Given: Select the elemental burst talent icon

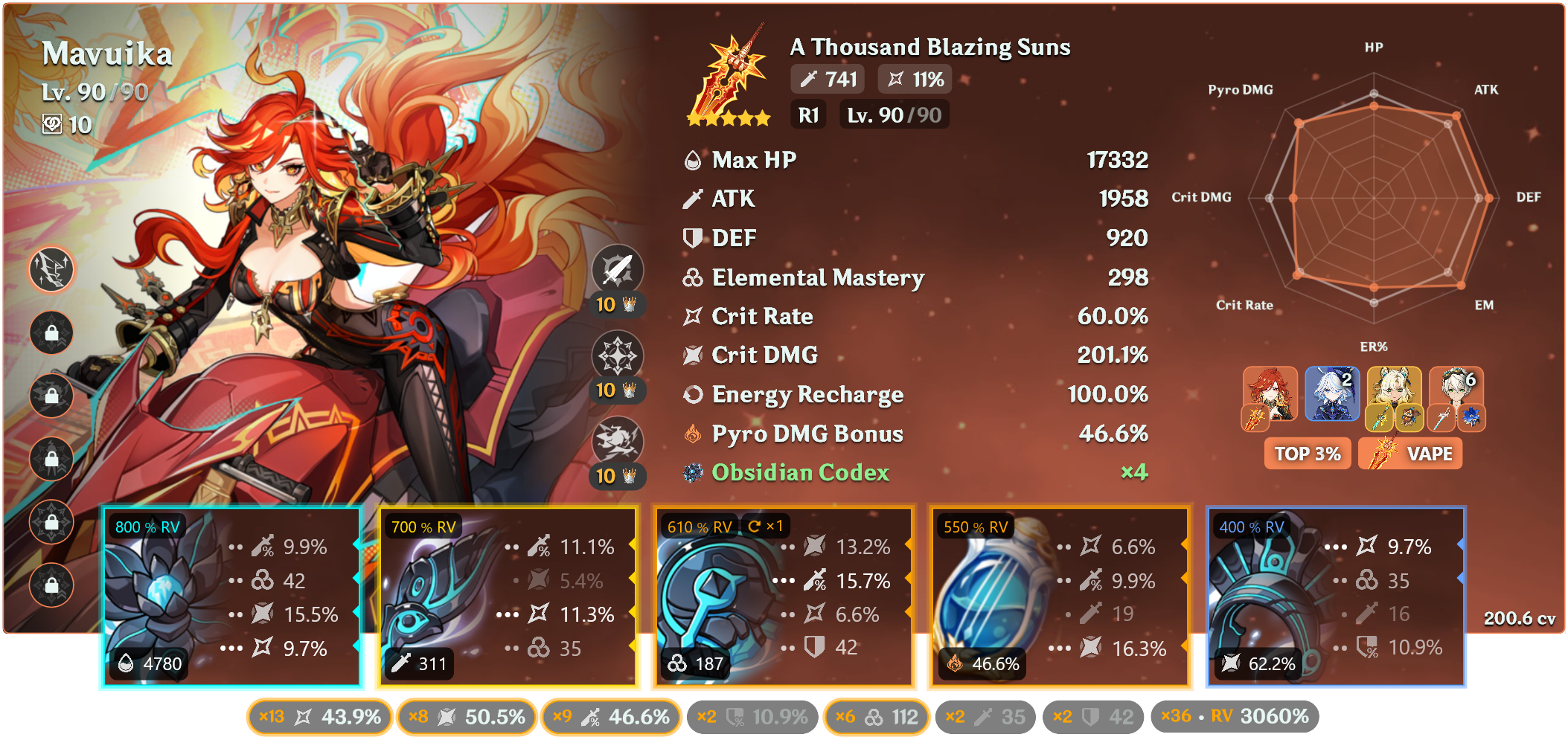Looking at the screenshot, I should [x=618, y=441].
